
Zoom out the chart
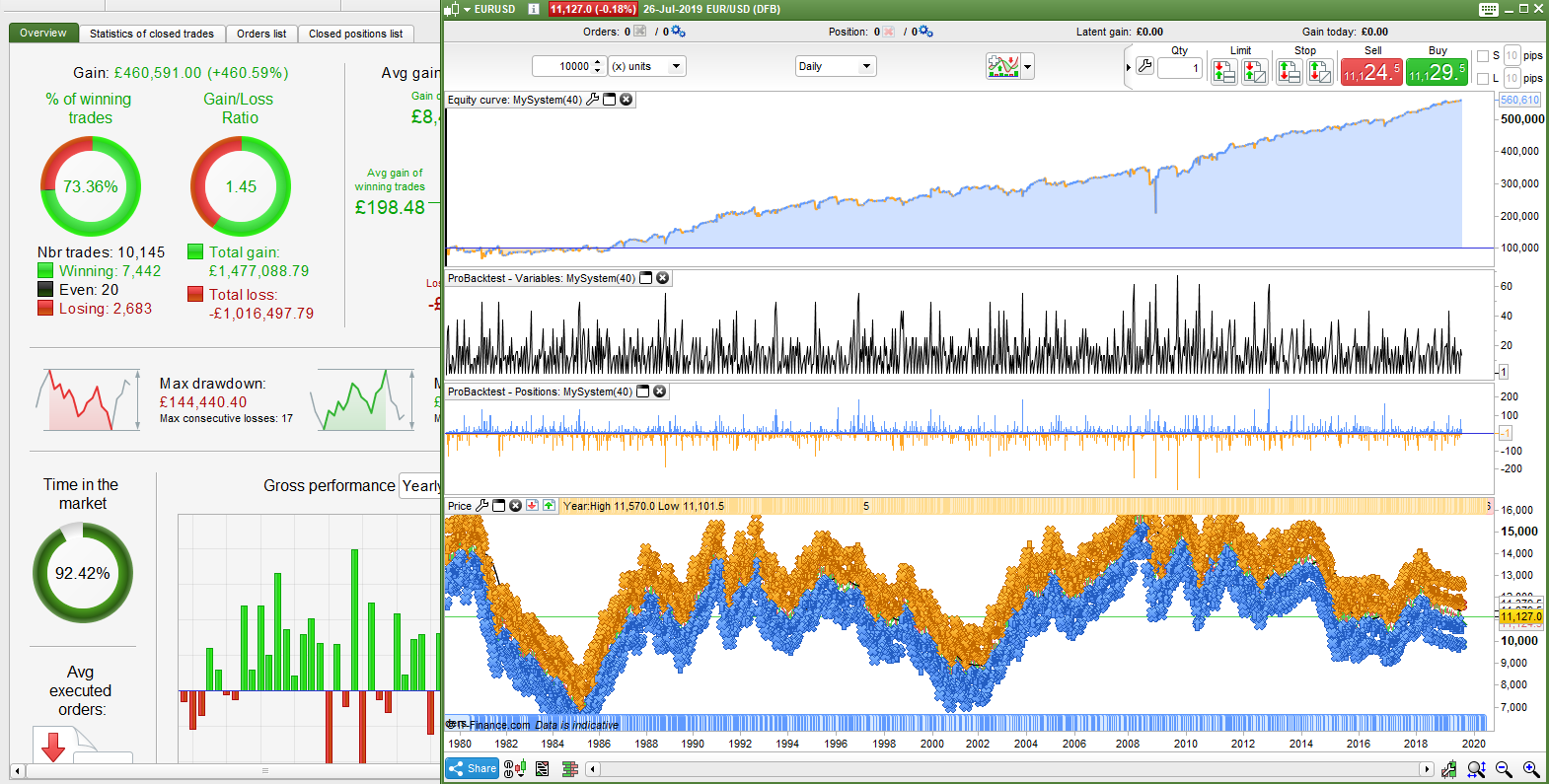click(x=1504, y=768)
